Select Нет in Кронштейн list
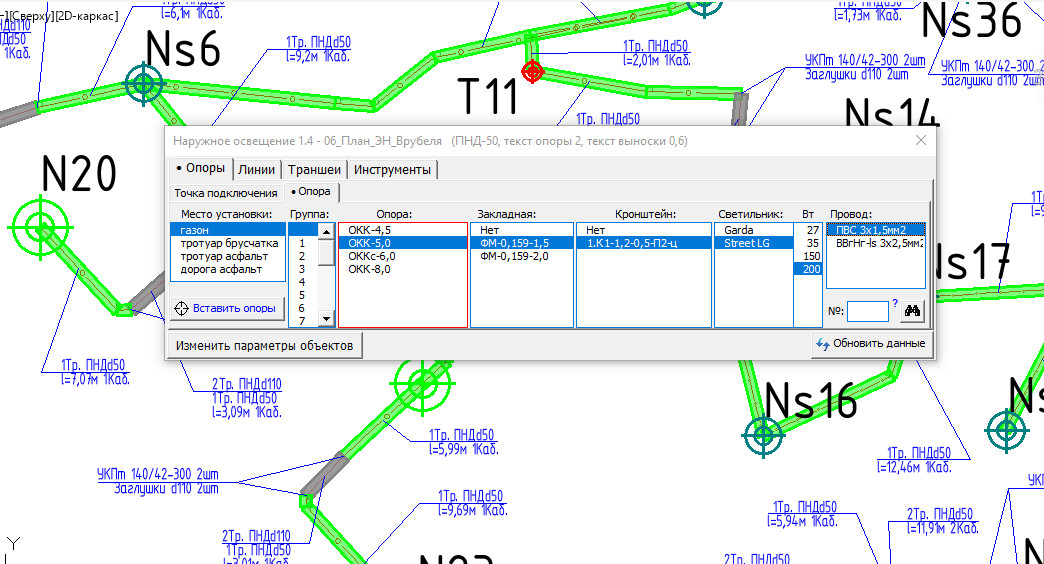This screenshot has width=1044, height=564. (x=643, y=230)
